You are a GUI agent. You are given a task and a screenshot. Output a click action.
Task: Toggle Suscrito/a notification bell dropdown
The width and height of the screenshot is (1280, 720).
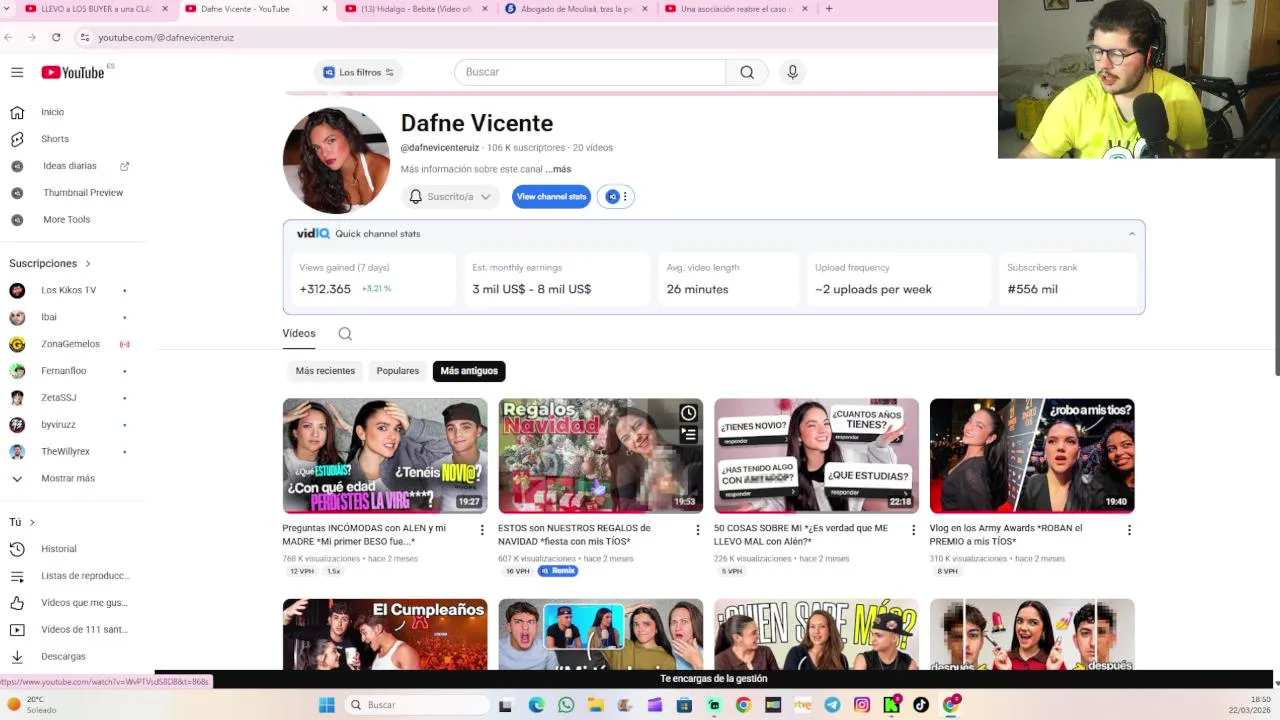[x=450, y=197]
